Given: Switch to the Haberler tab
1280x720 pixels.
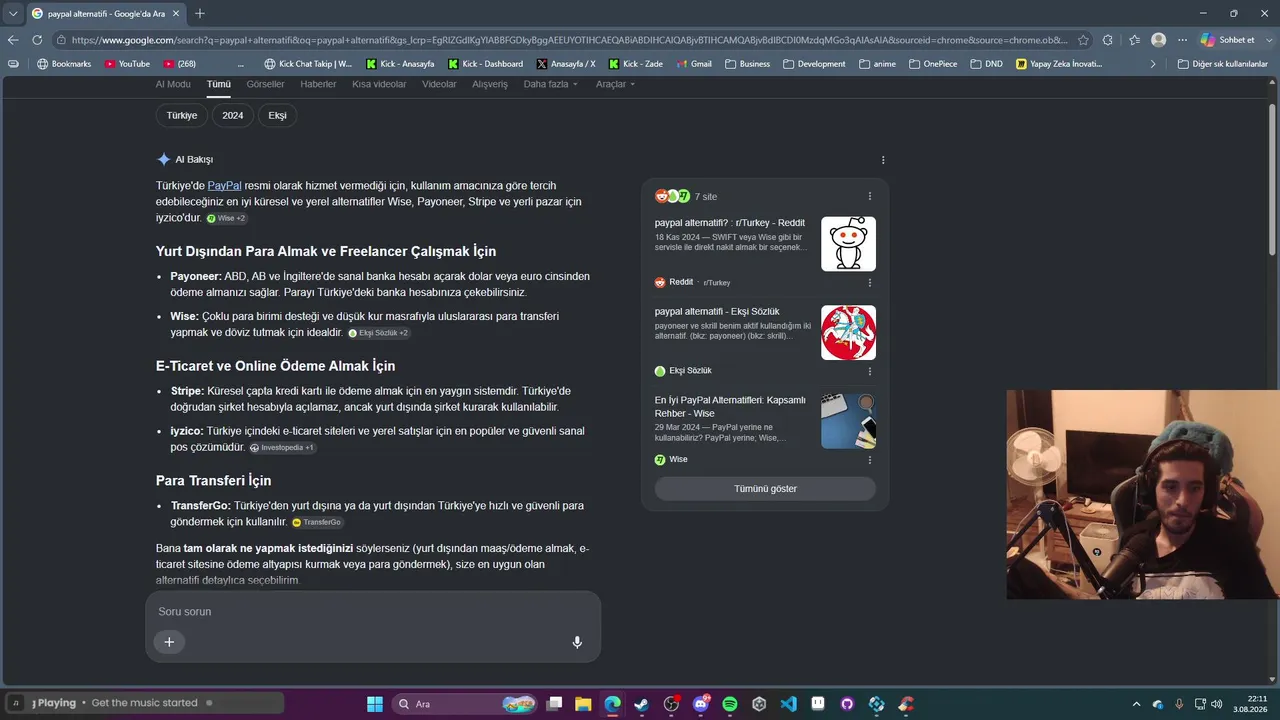Looking at the screenshot, I should pos(318,84).
